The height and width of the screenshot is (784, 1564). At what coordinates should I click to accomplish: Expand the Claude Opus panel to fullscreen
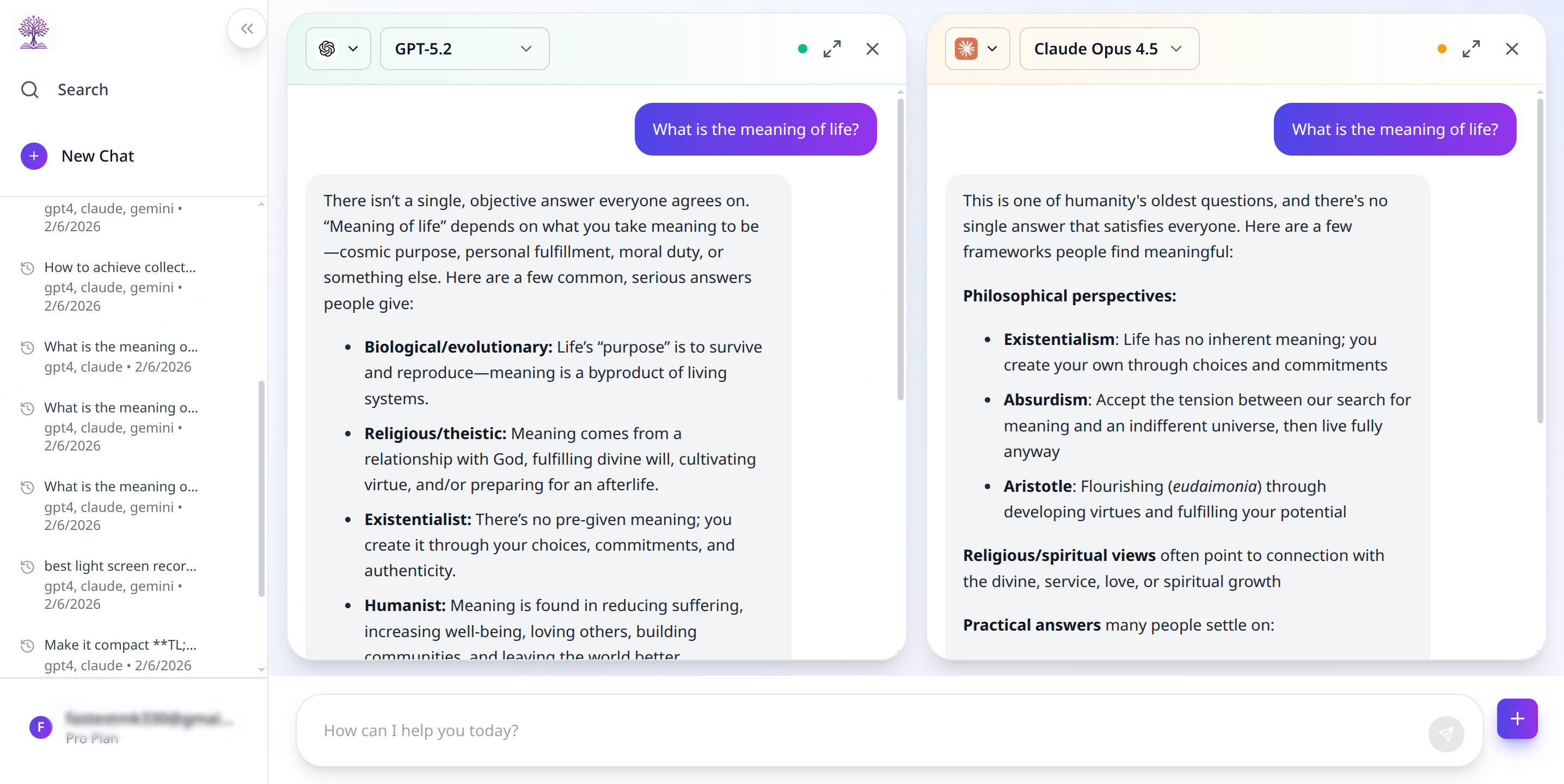tap(1471, 48)
